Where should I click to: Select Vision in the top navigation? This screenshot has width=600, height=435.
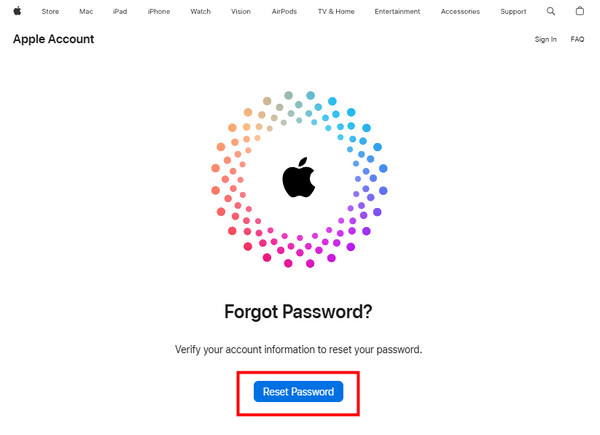(241, 12)
